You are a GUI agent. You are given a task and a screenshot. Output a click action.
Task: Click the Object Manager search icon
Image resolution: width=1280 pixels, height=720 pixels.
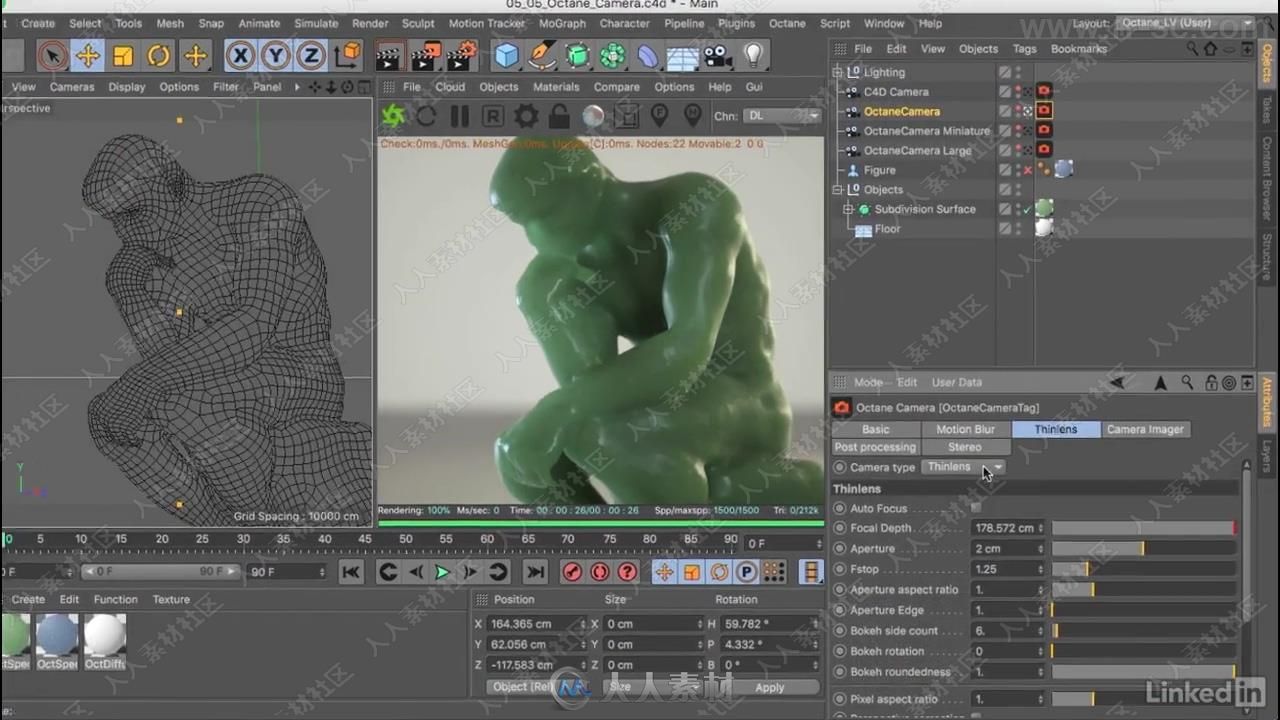(1193, 48)
